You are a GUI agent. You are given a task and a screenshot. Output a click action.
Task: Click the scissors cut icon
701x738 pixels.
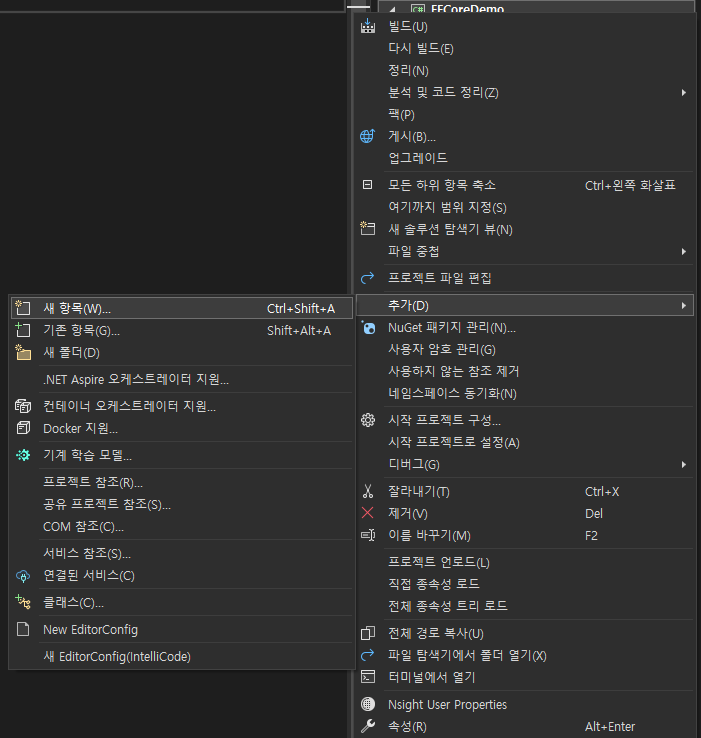(x=368, y=491)
